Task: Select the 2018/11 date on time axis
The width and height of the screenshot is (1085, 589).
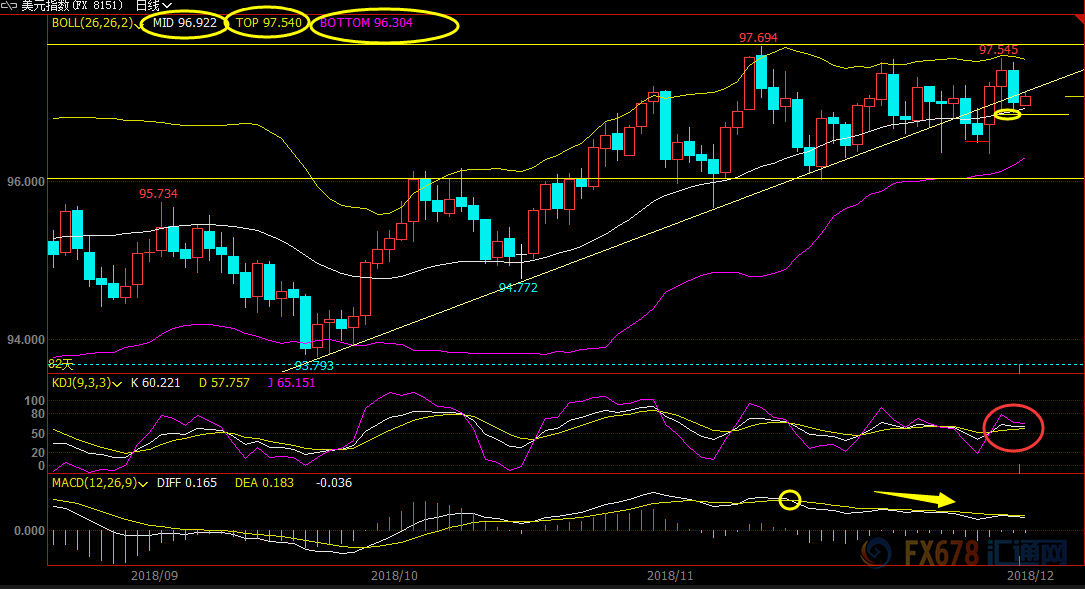Action: pyautogui.click(x=670, y=576)
